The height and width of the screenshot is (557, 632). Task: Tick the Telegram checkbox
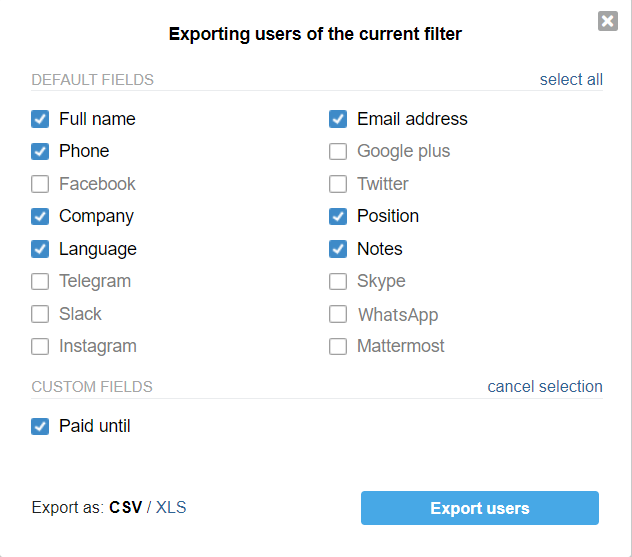tap(40, 281)
